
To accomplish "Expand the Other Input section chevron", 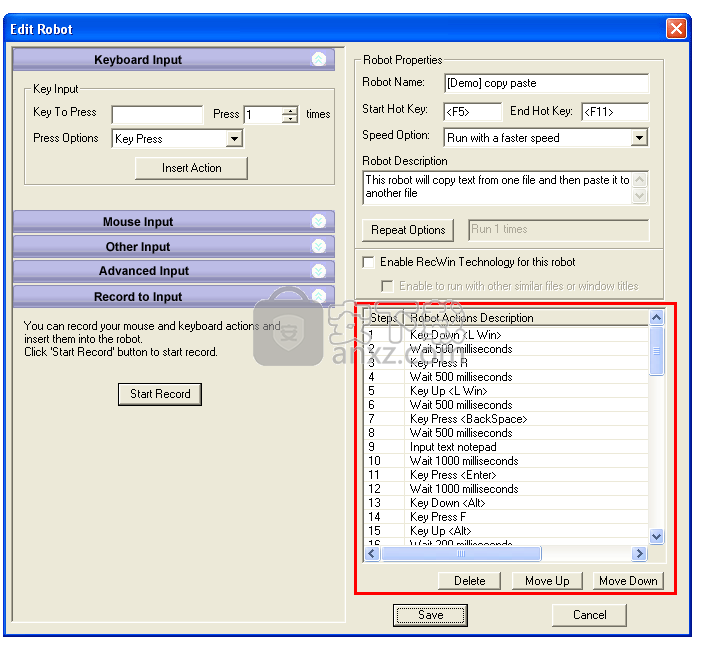I will (319, 246).
